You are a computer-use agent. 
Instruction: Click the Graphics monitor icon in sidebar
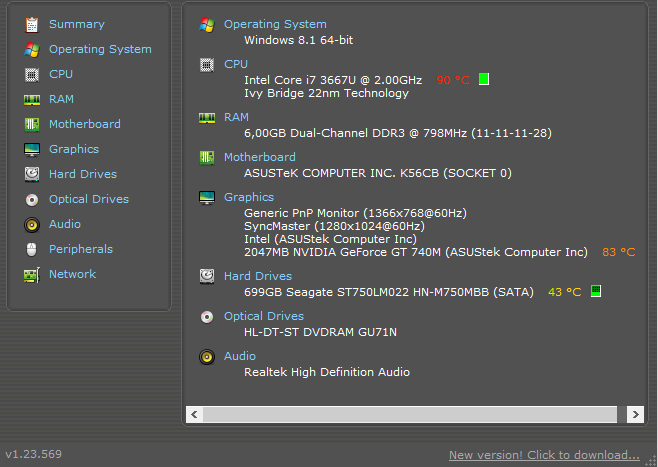[x=32, y=150]
